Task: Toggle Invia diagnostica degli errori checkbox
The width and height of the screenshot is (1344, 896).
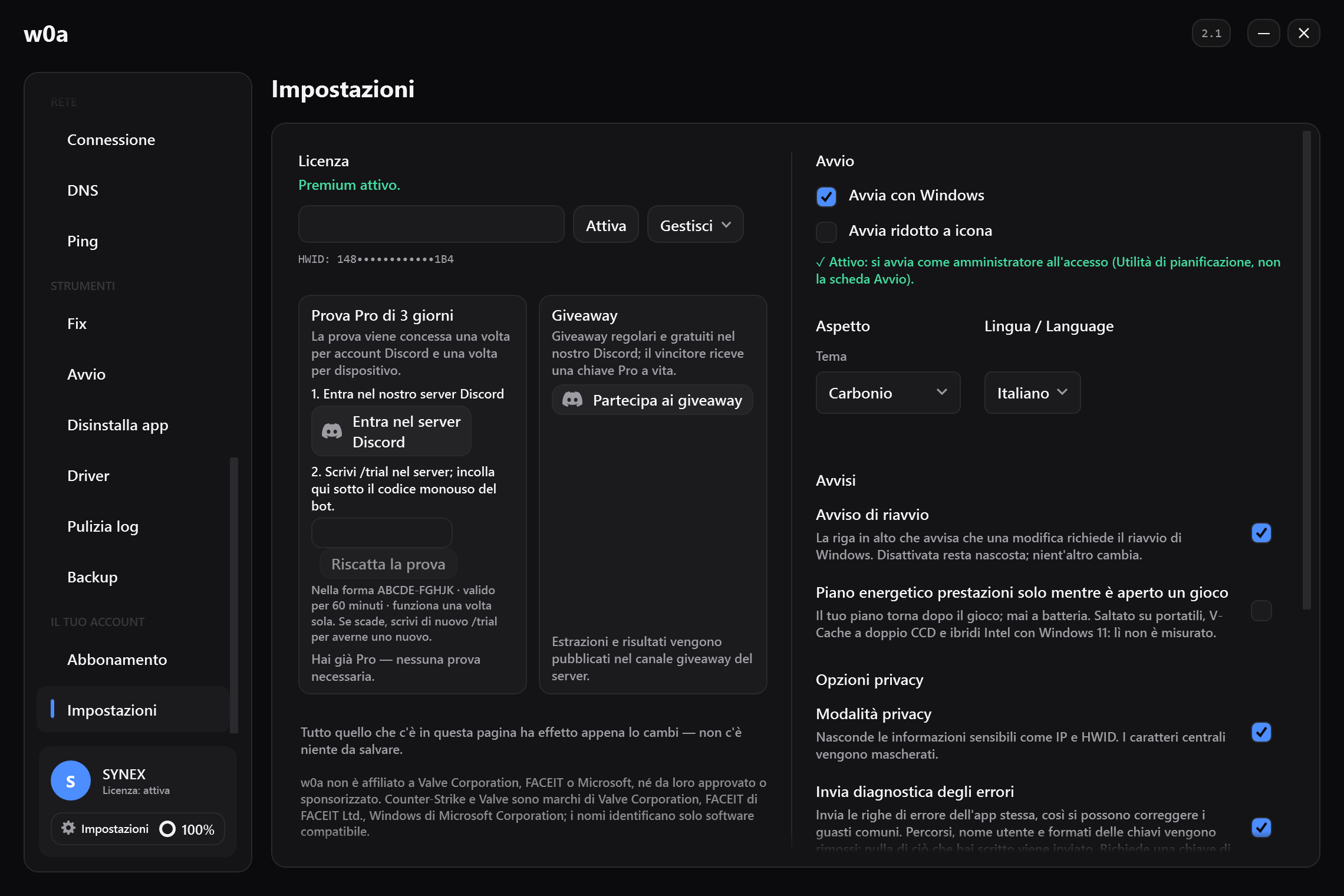Action: tap(1261, 828)
